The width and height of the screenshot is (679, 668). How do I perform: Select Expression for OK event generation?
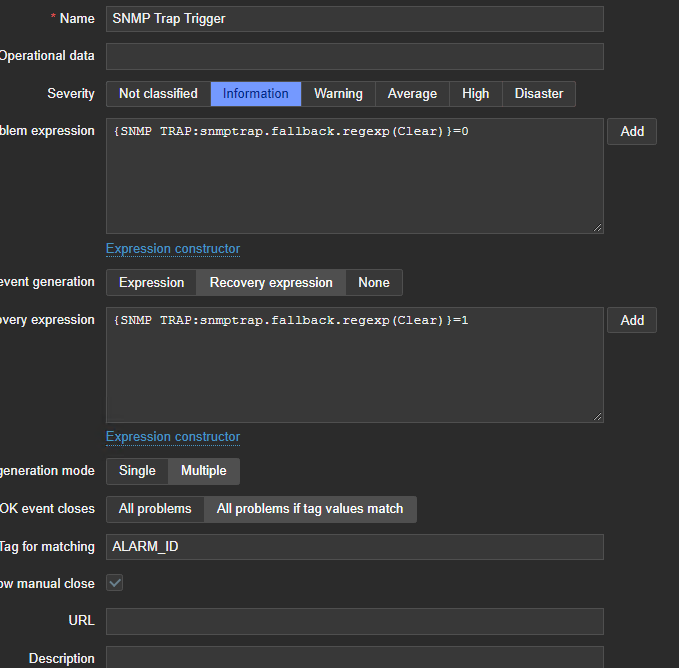(151, 283)
